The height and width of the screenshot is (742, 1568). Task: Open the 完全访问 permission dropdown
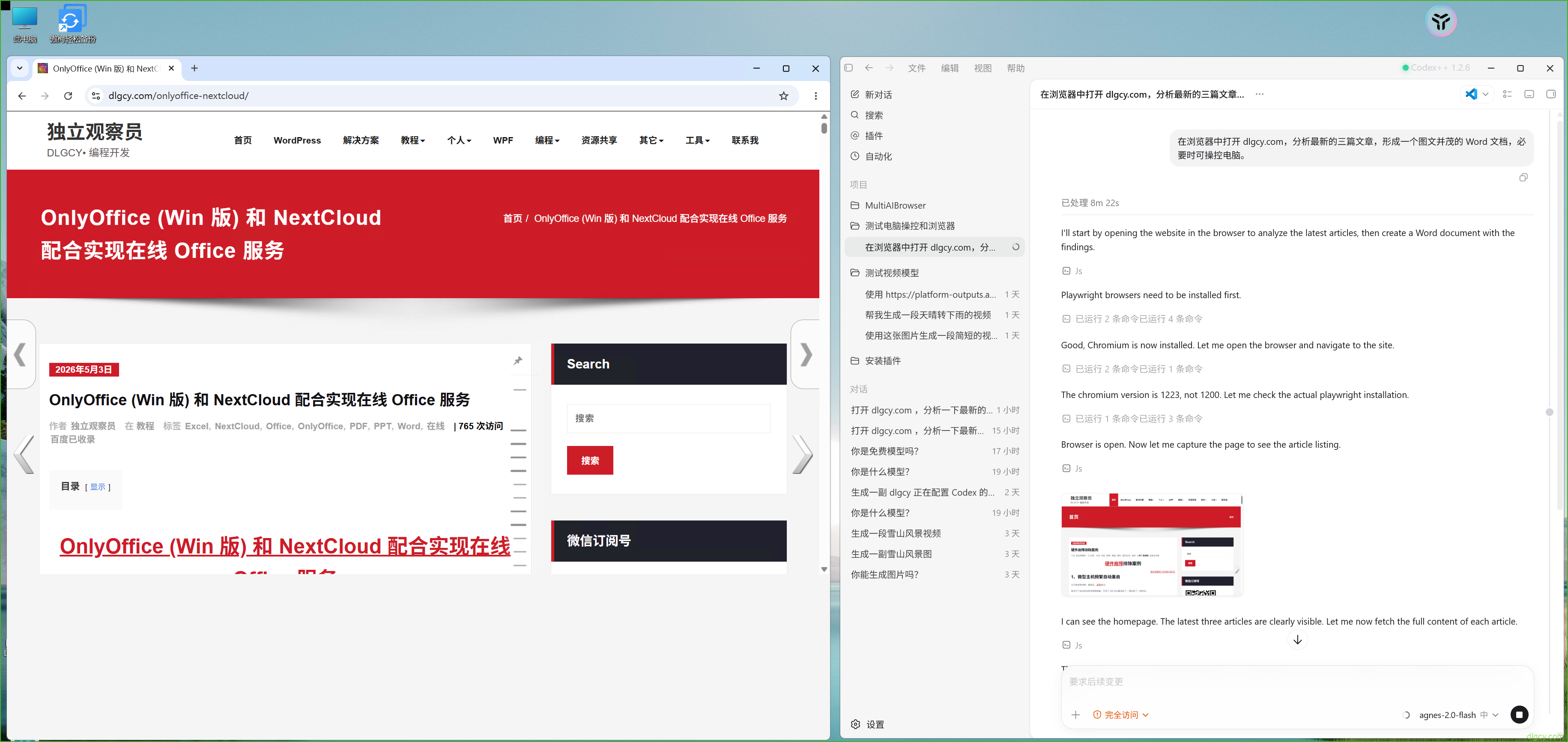[x=1120, y=715]
